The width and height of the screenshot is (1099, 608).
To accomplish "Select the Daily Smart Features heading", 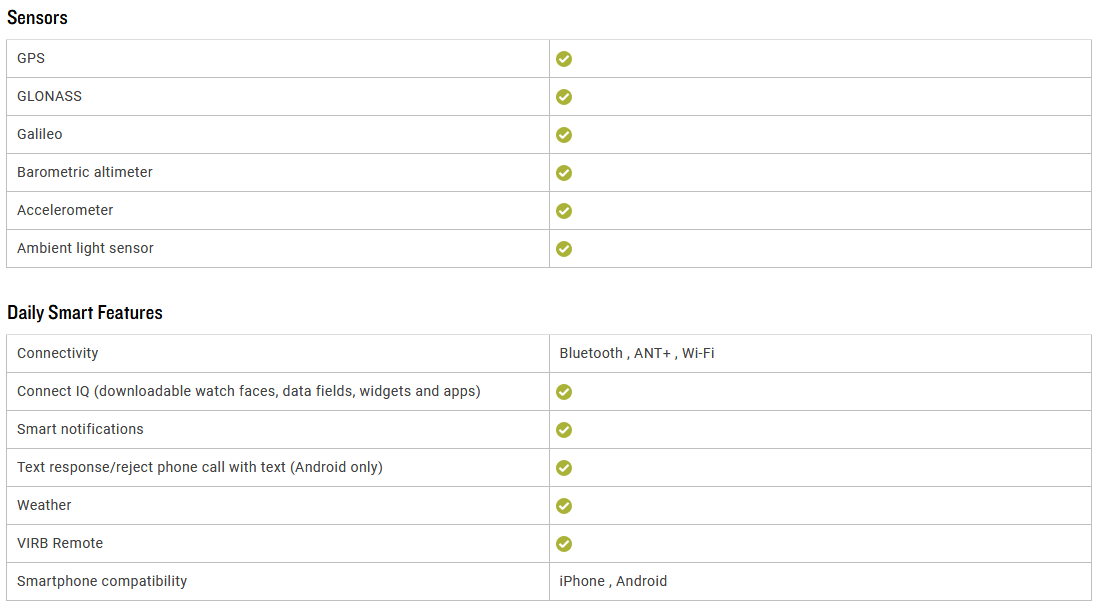I will coord(85,313).
